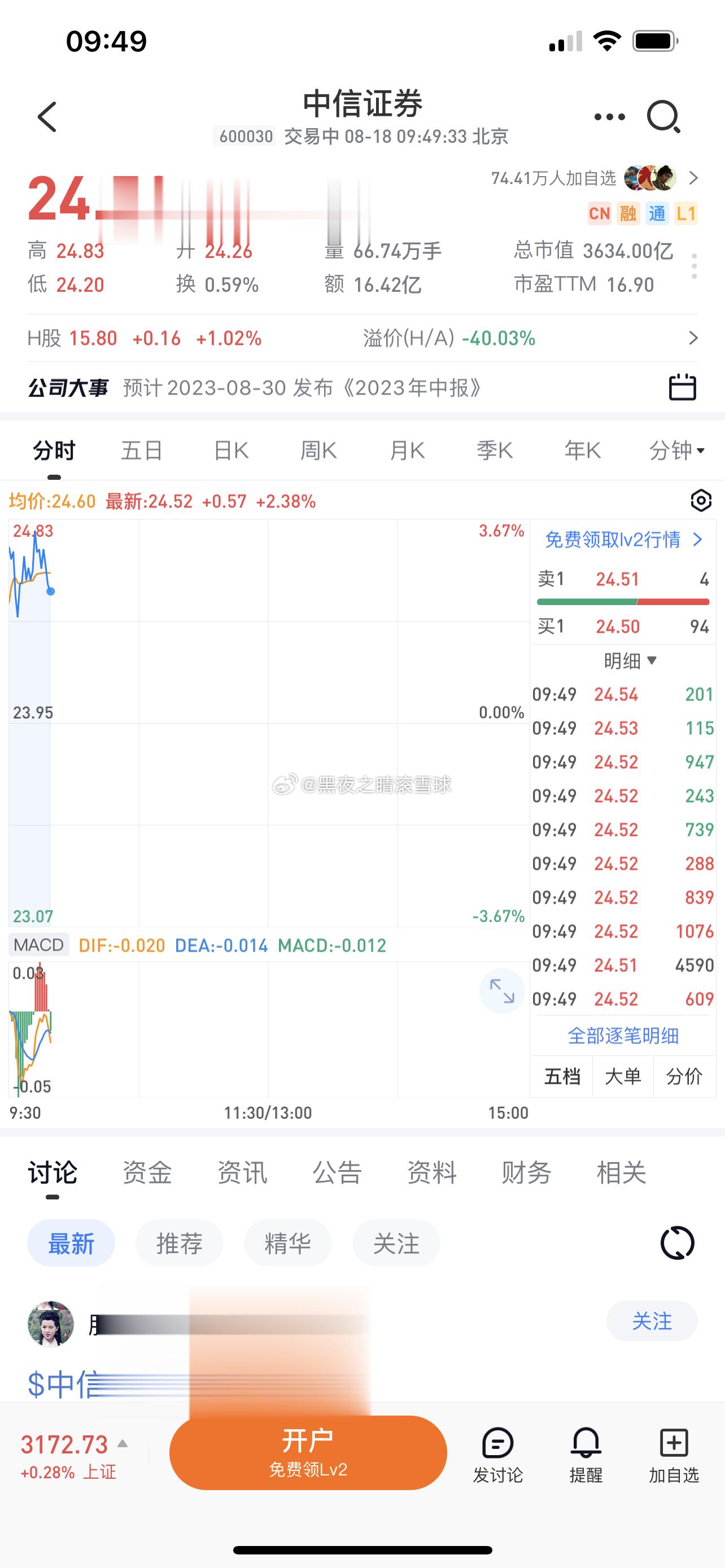This screenshot has width=725, height=1568.
Task: Switch to the 五日 chart tab
Action: pos(142,450)
